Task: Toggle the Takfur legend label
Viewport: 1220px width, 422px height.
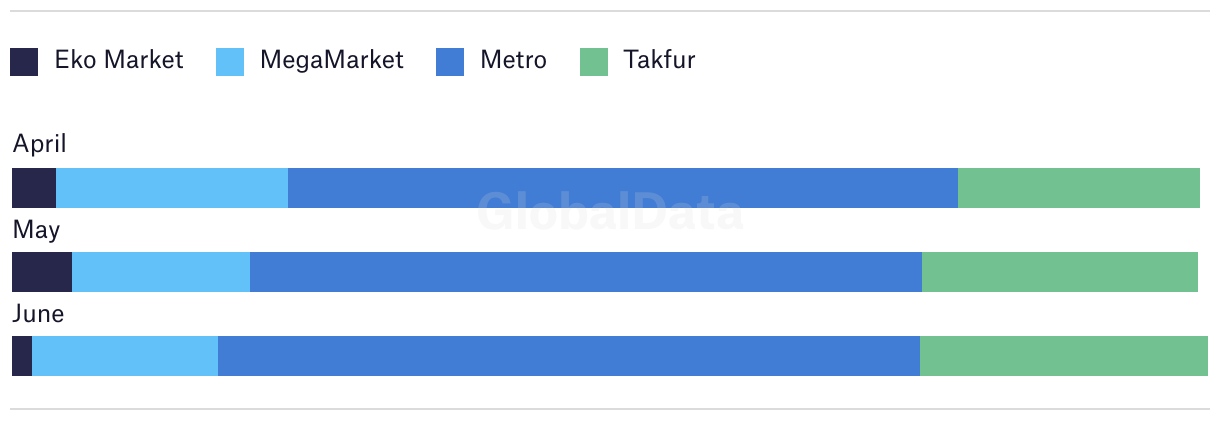Action: tap(659, 60)
